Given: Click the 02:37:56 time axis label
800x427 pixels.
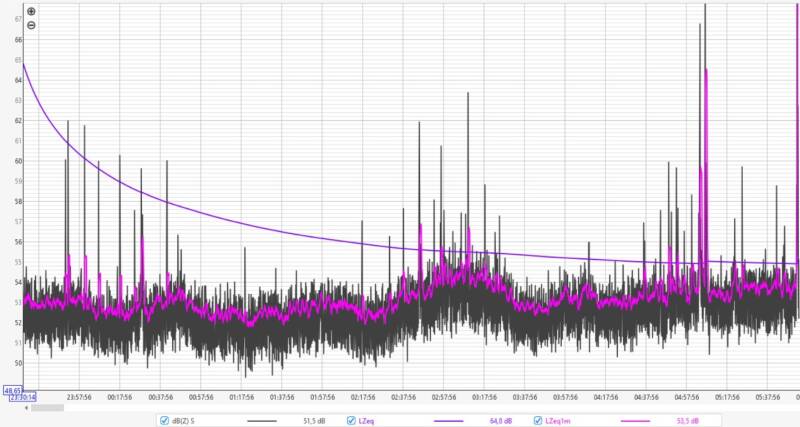Looking at the screenshot, I should click(x=403, y=397).
